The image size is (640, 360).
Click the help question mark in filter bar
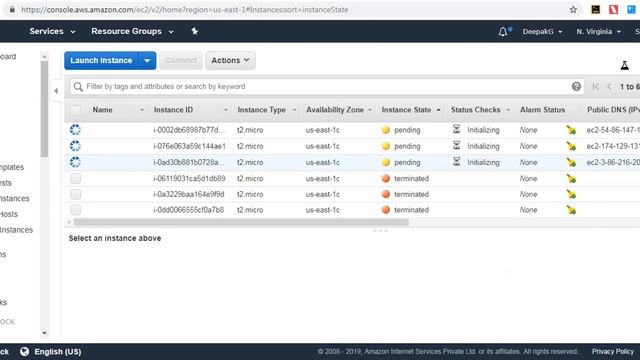click(576, 87)
